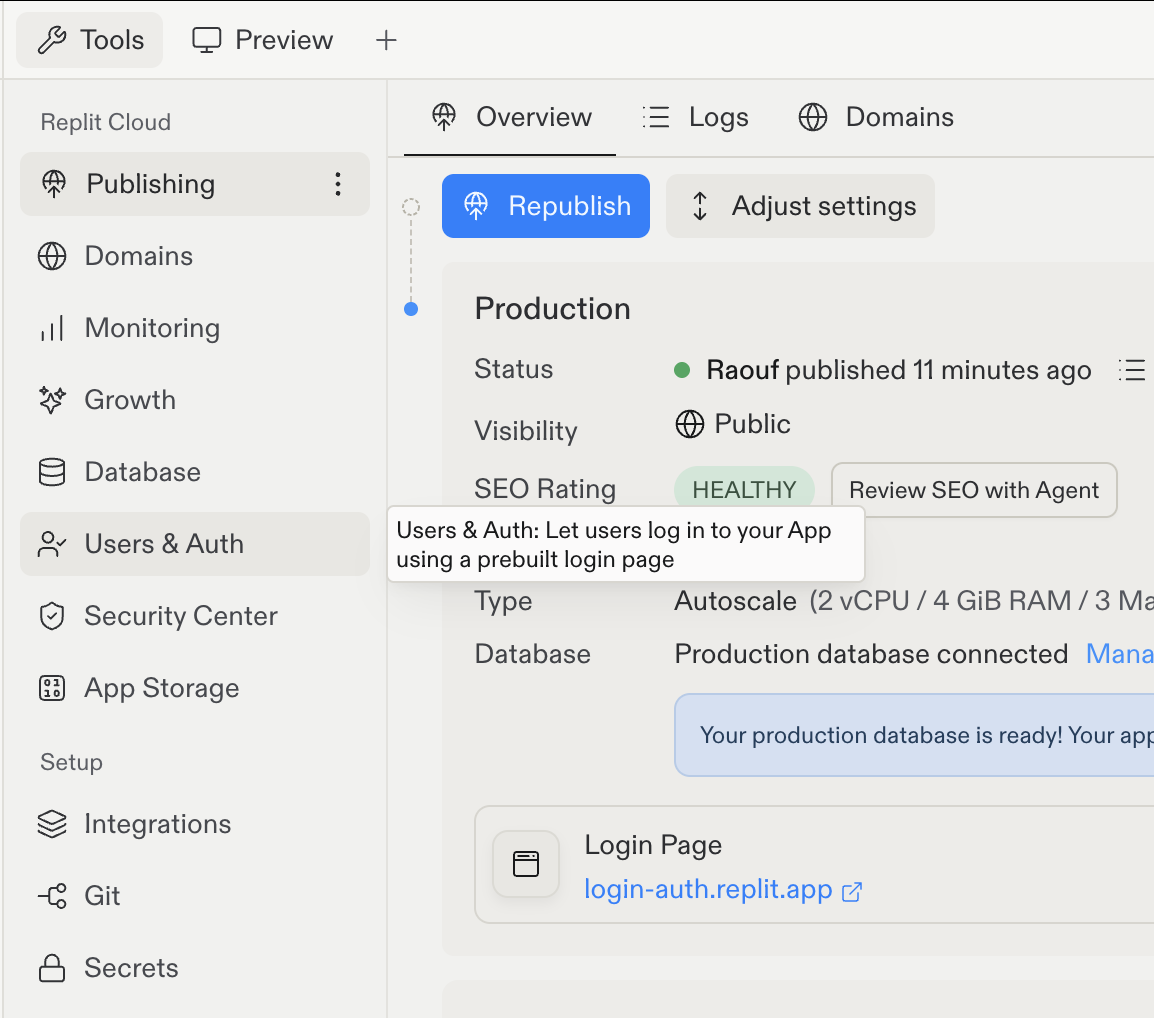Open Git in the sidebar

pyautogui.click(x=194, y=896)
